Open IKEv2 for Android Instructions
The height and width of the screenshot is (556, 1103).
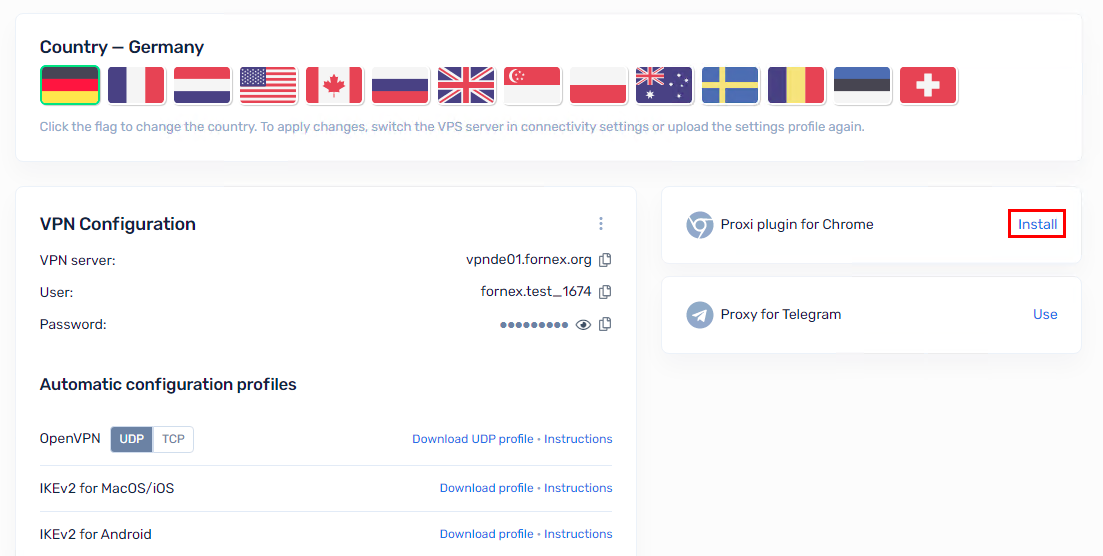tap(578, 534)
